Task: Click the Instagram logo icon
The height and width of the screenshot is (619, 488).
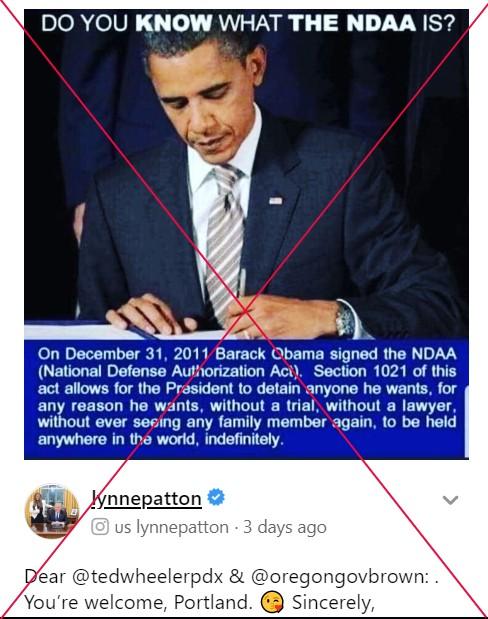Action: (x=100, y=527)
